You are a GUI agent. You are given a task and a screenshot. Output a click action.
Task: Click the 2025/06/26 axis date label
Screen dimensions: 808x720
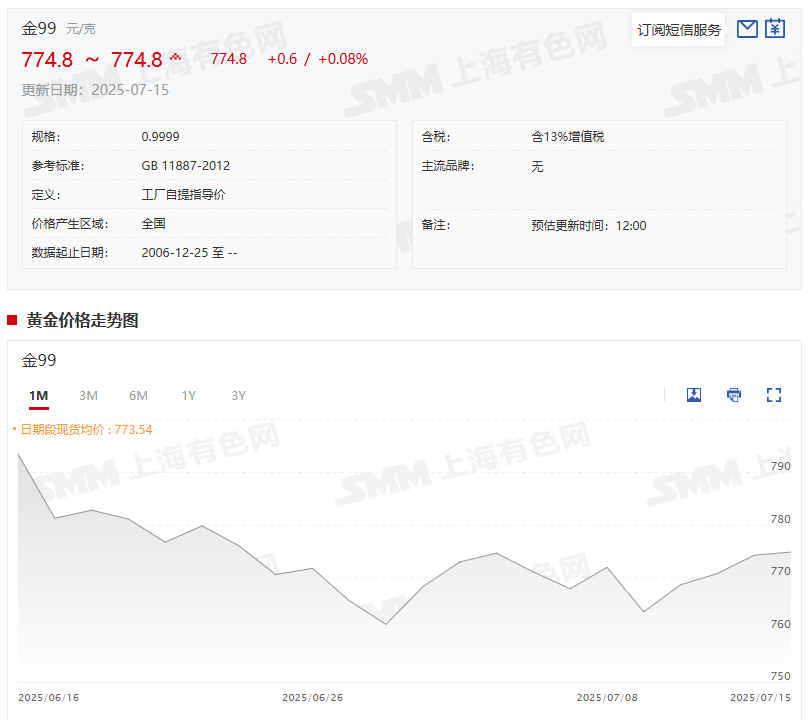(x=313, y=697)
